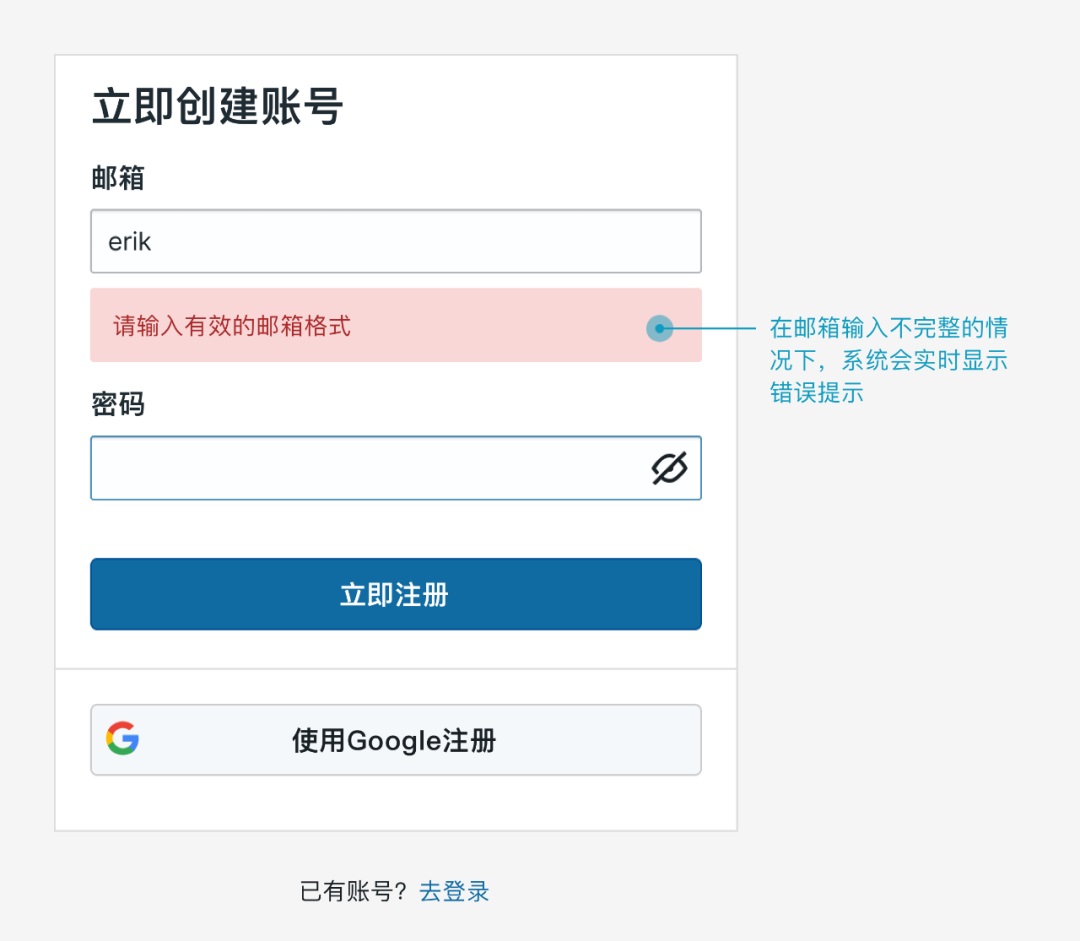The height and width of the screenshot is (941, 1080).
Task: Click blank card area below Google button
Action: click(x=396, y=803)
